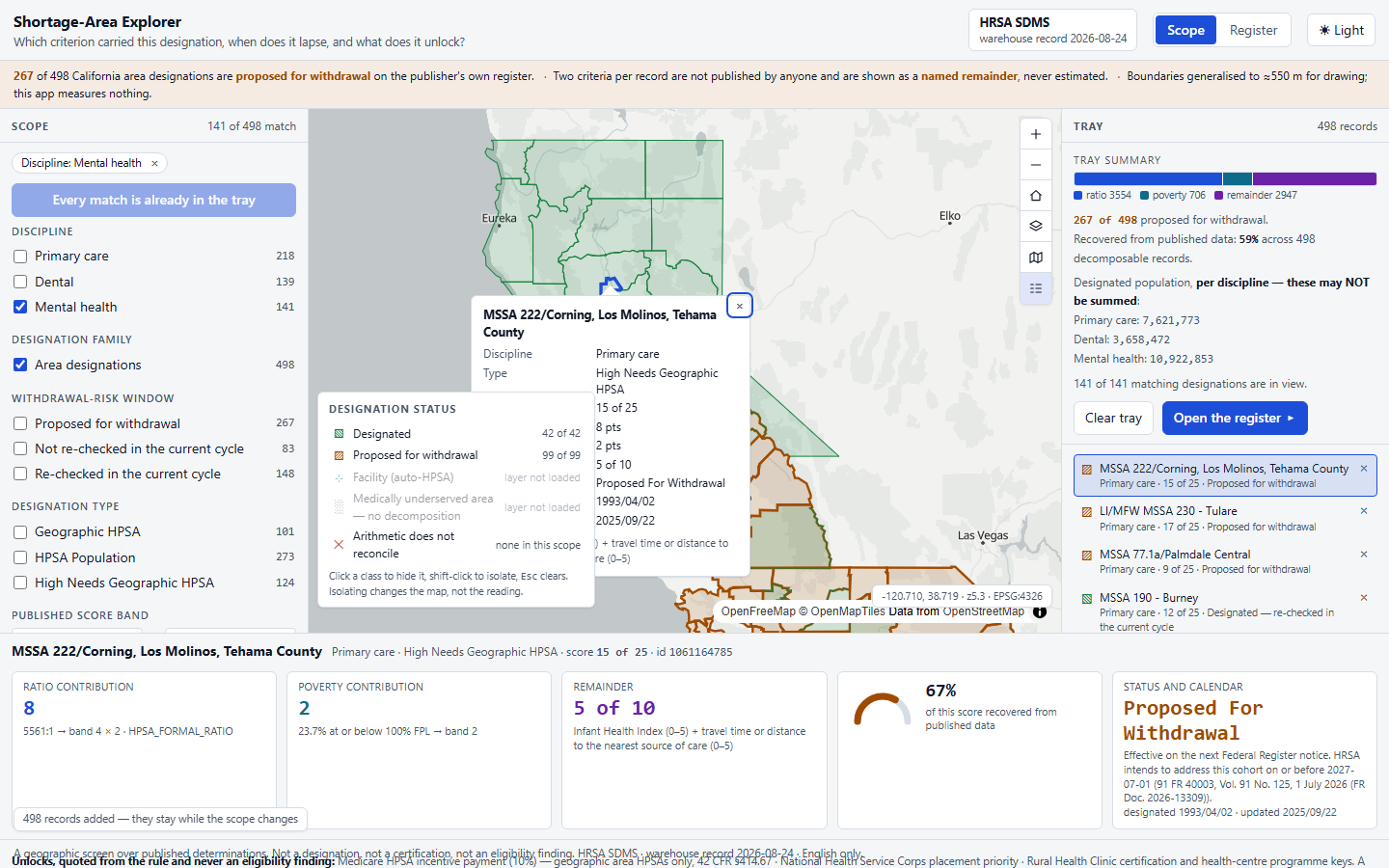Select MSSA 222/Corning tray record
The height and width of the screenshot is (868, 1389).
(x=1224, y=475)
